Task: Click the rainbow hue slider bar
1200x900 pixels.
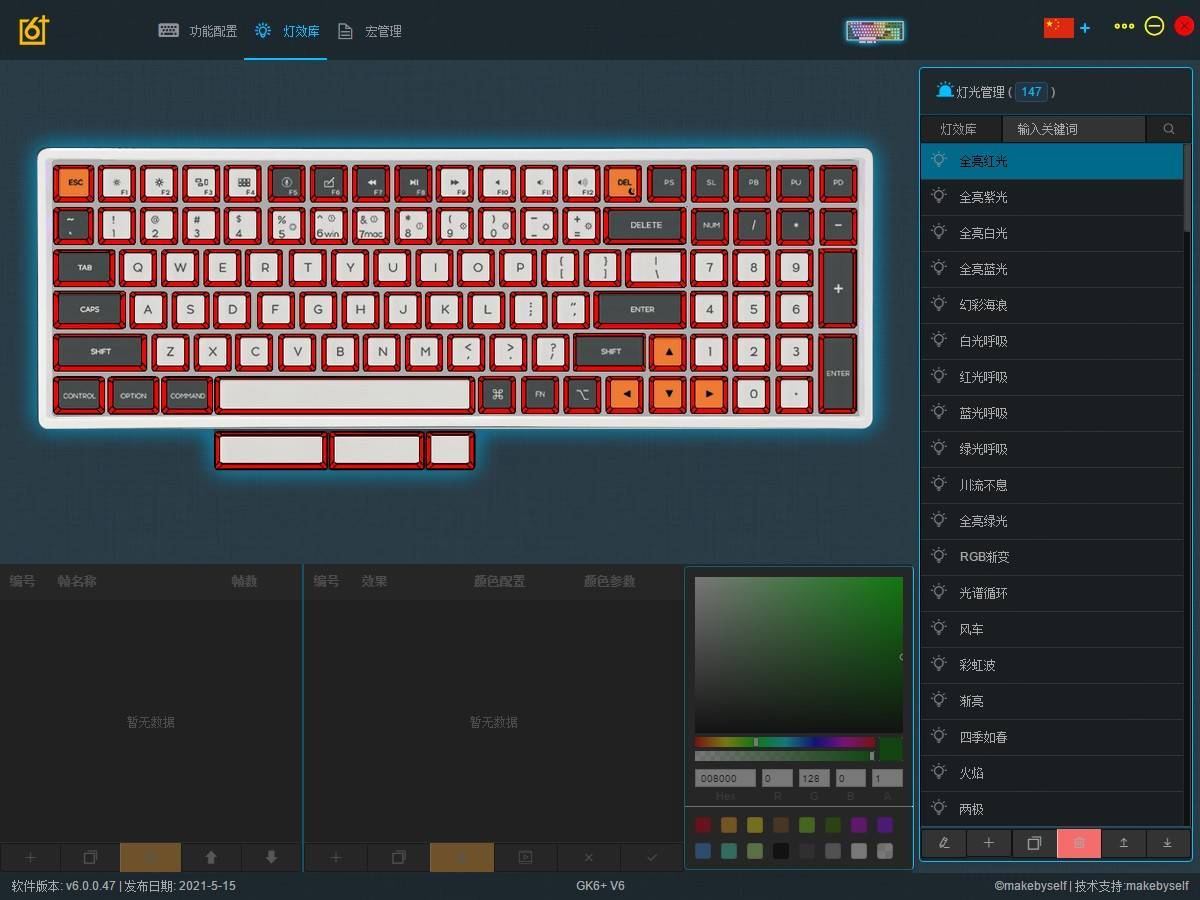Action: click(784, 742)
